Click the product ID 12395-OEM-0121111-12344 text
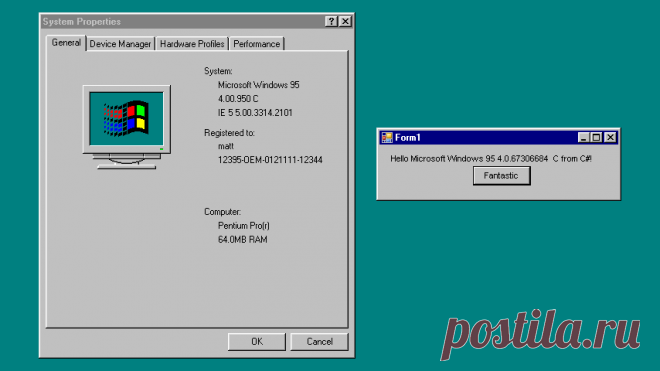 pyautogui.click(x=270, y=160)
